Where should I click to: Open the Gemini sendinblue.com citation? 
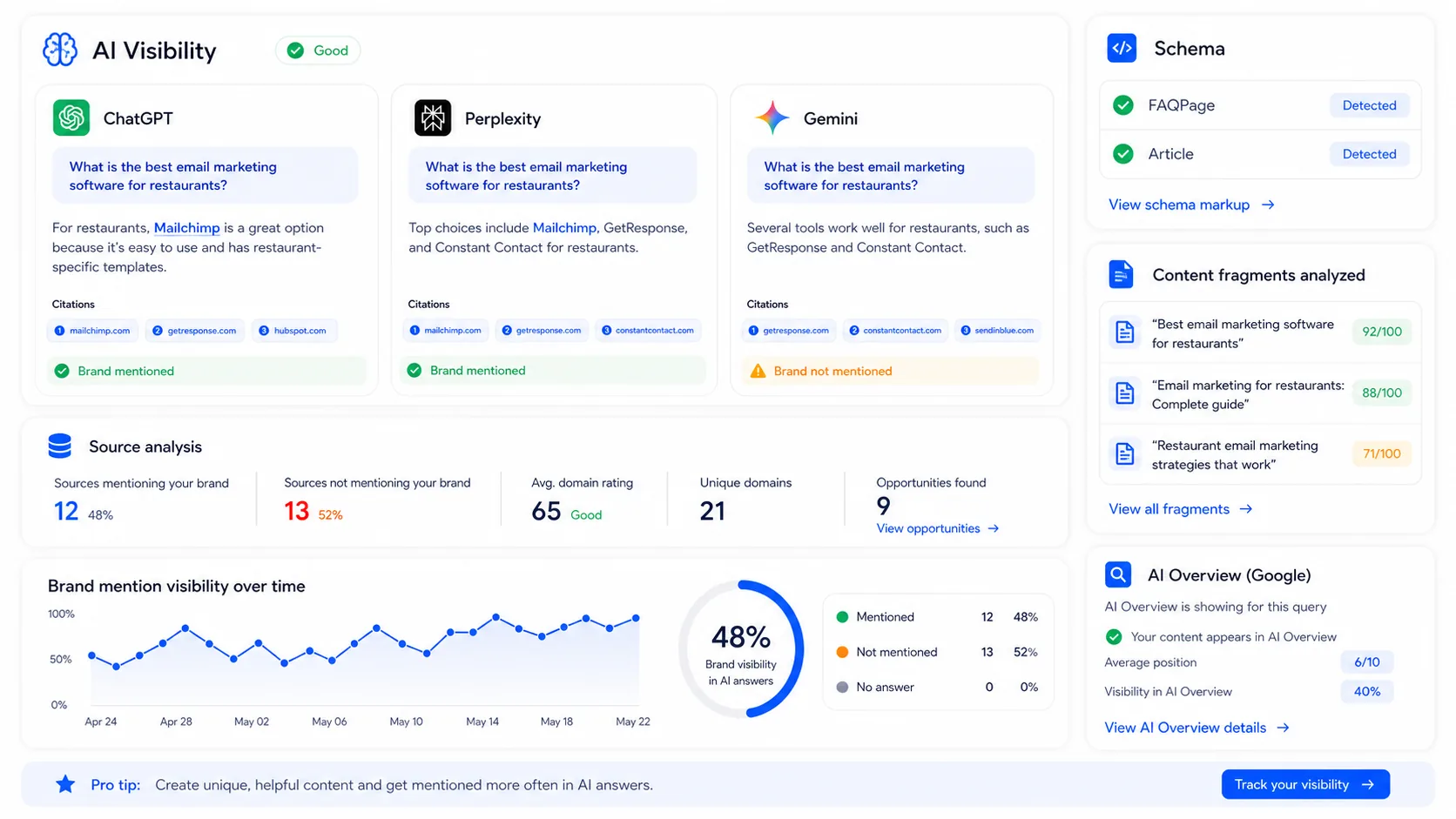pos(997,331)
